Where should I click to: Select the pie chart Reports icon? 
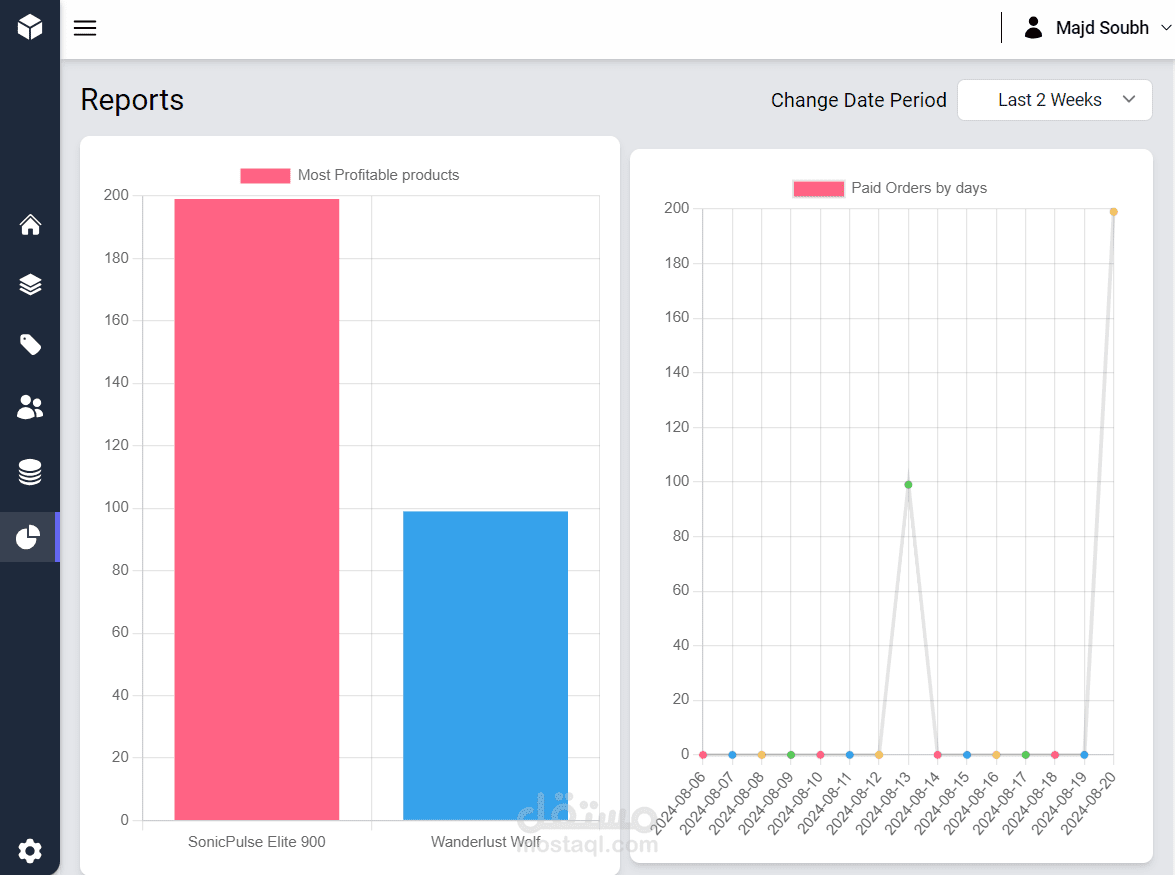tap(28, 537)
